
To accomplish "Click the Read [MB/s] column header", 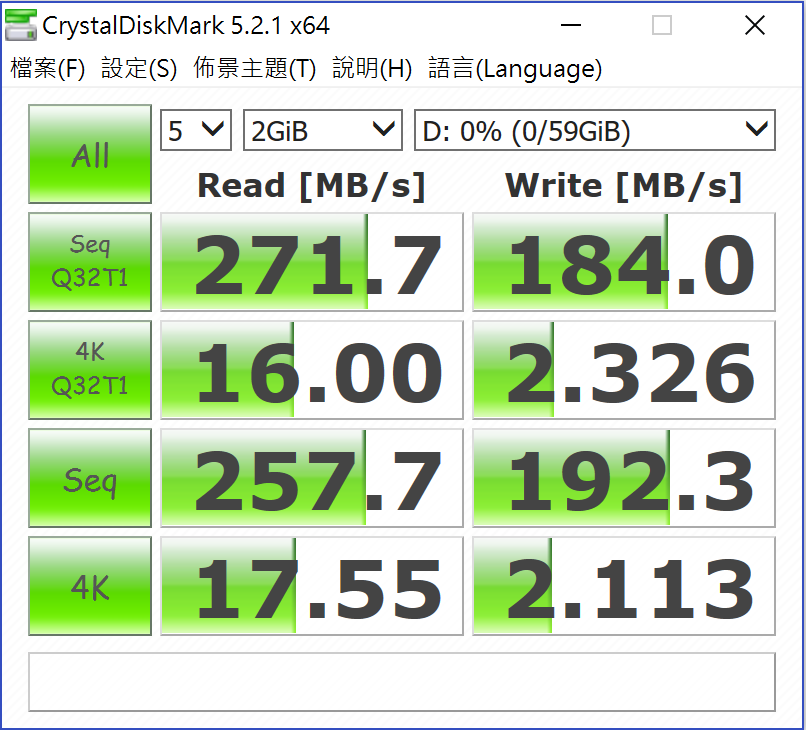I will [312, 186].
